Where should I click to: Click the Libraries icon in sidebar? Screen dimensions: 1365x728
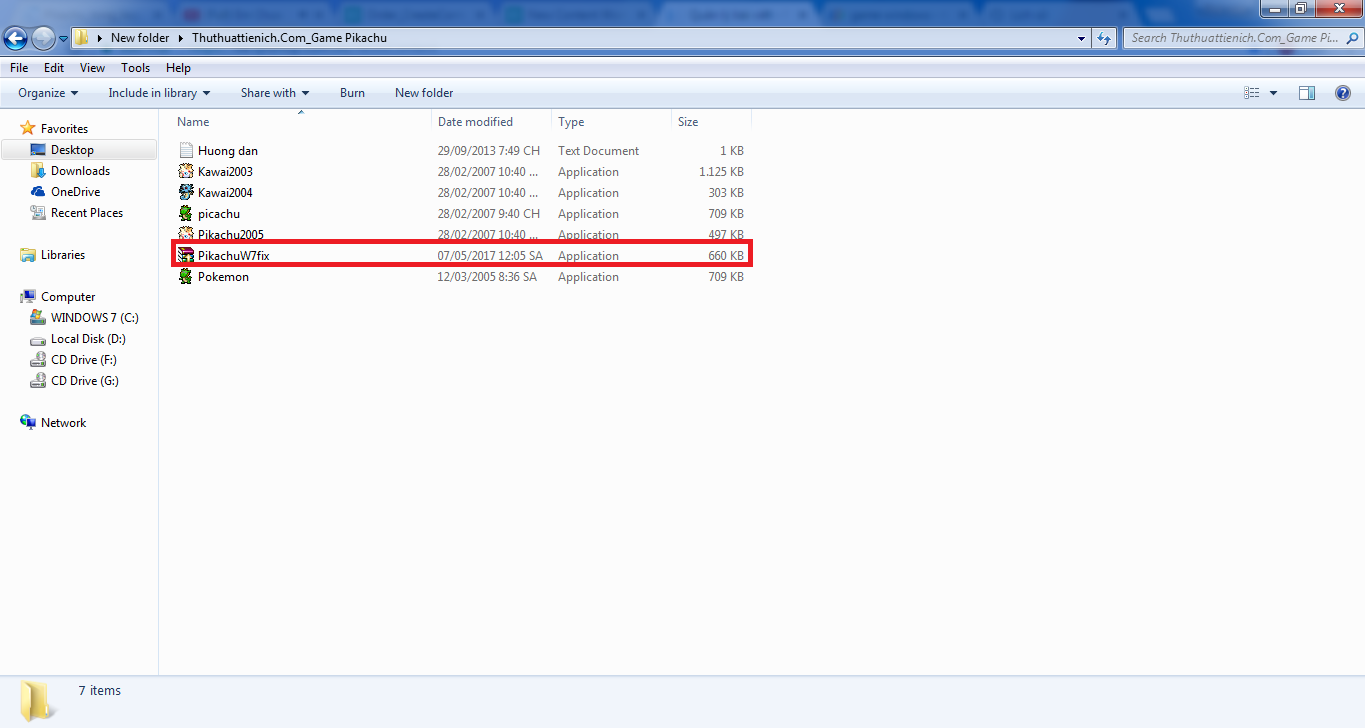coord(28,255)
